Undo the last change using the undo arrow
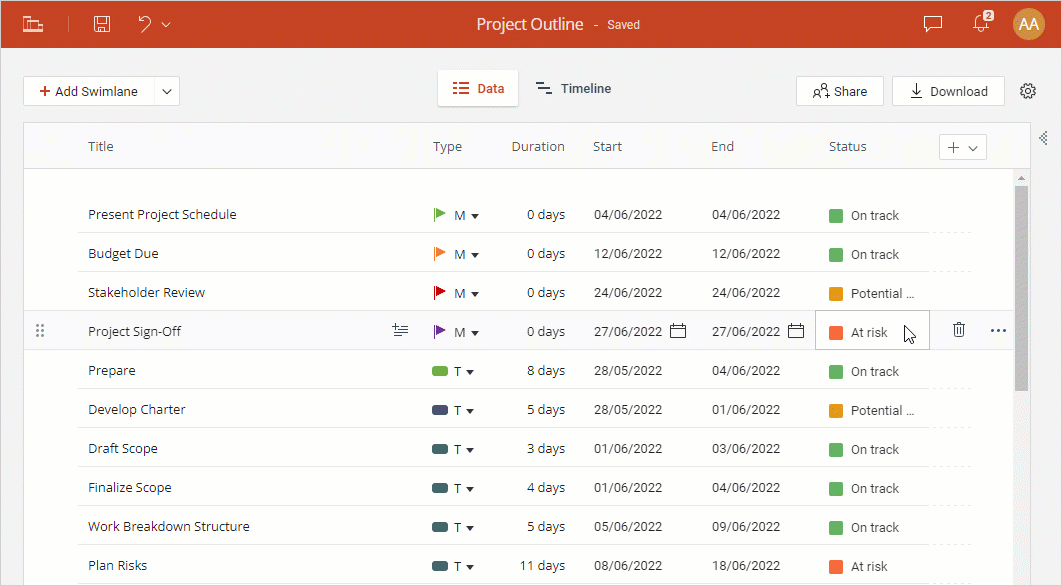 [143, 24]
